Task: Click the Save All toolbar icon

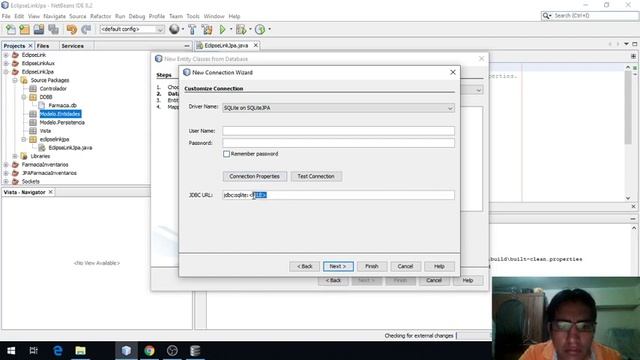Action: point(53,29)
